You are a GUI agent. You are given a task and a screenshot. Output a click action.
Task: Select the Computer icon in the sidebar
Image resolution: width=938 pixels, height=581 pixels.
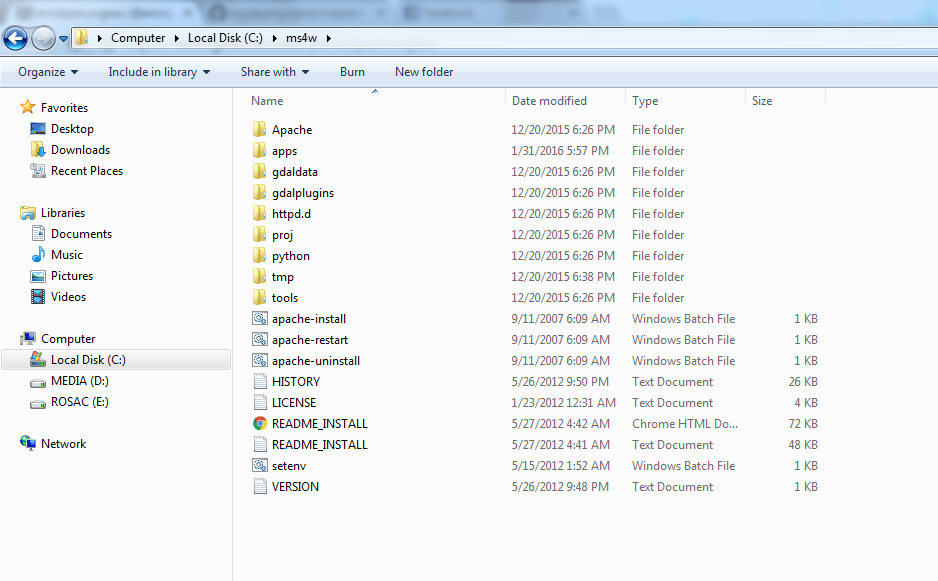pos(28,339)
